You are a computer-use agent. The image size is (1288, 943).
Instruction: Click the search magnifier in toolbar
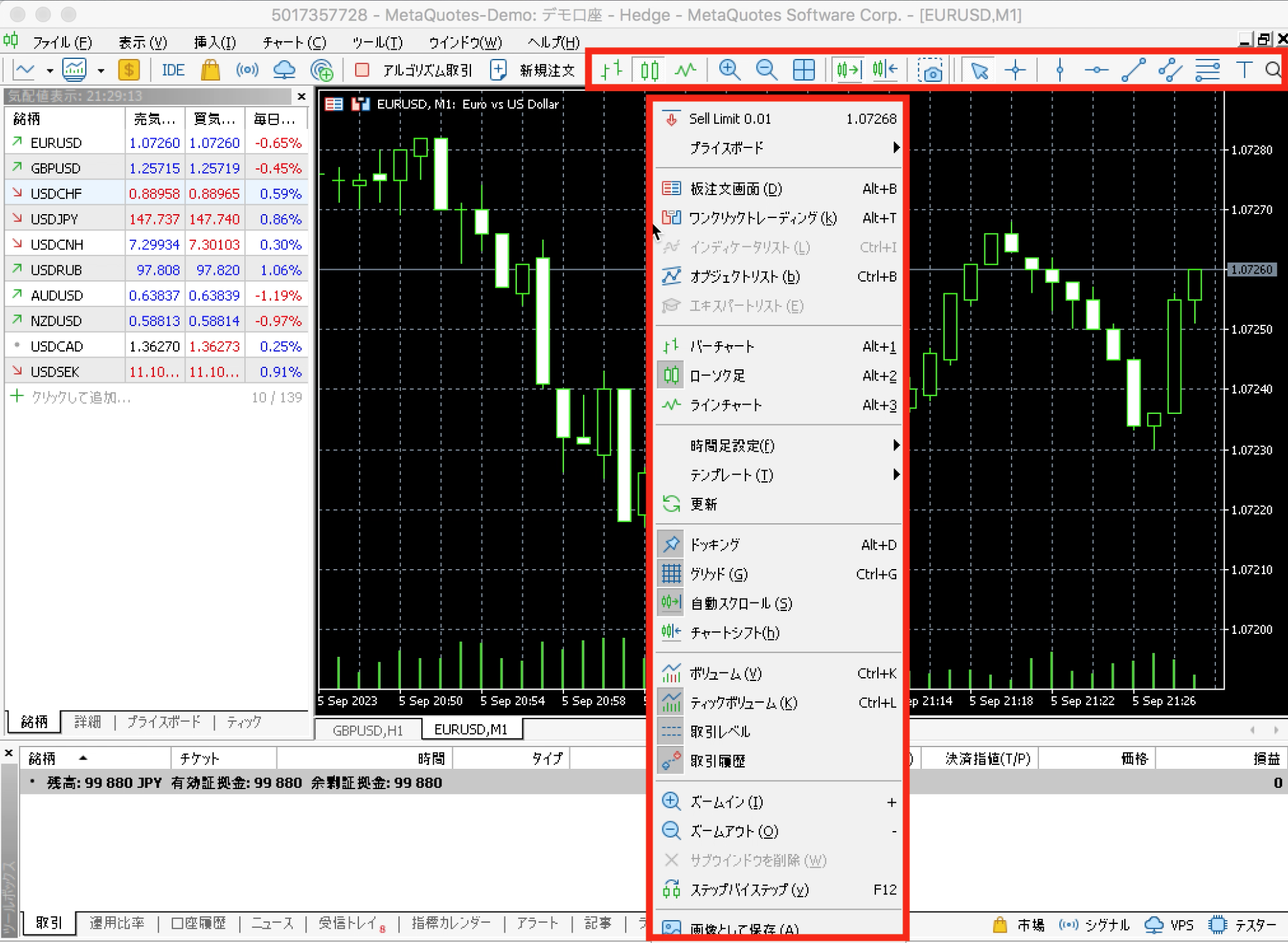[x=1273, y=69]
